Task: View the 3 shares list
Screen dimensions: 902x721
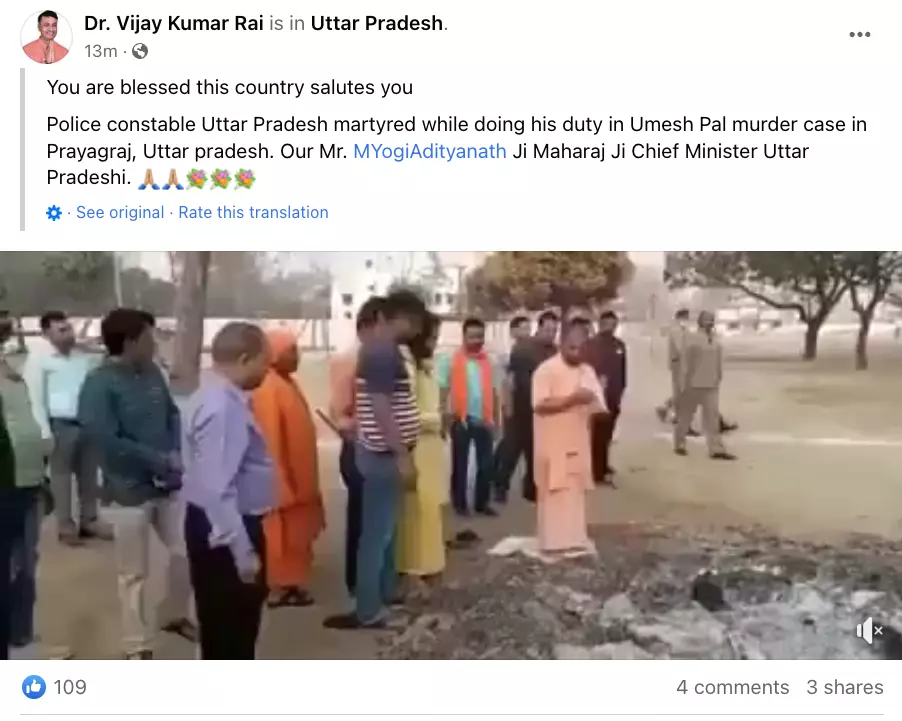Action: pyautogui.click(x=844, y=687)
